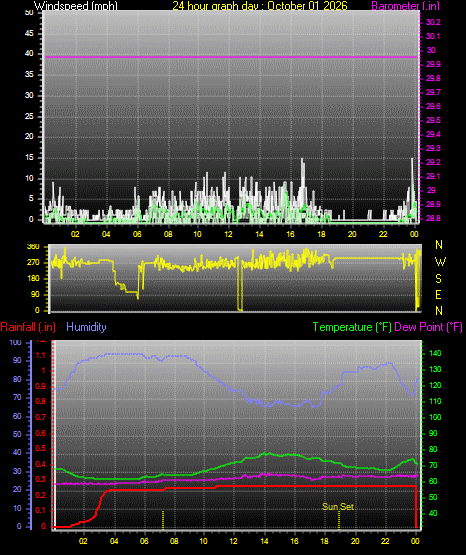
Task: Click "0.2" on the red rainfall scale
Action: pyautogui.click(x=41, y=495)
